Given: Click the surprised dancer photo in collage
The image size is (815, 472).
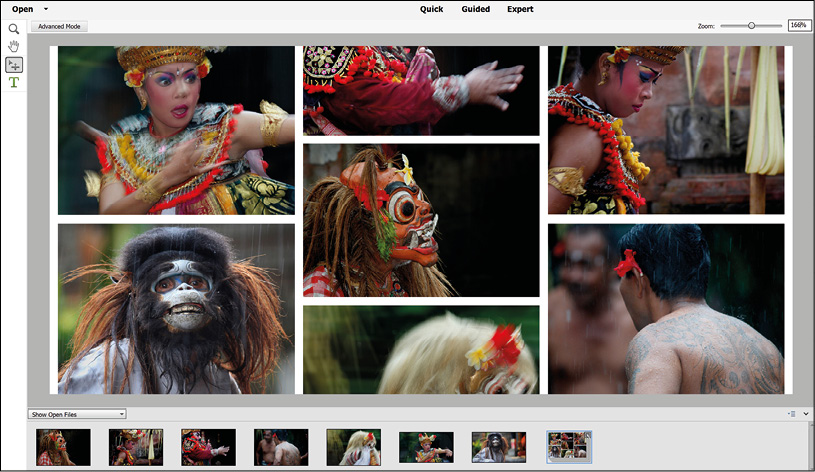Looking at the screenshot, I should click(x=176, y=130).
